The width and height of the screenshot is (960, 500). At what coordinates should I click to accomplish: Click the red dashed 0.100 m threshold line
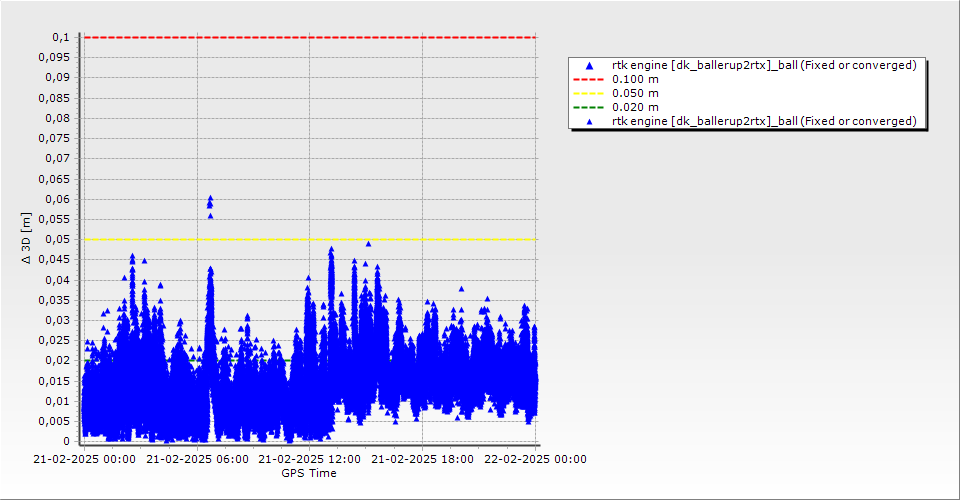[310, 37]
